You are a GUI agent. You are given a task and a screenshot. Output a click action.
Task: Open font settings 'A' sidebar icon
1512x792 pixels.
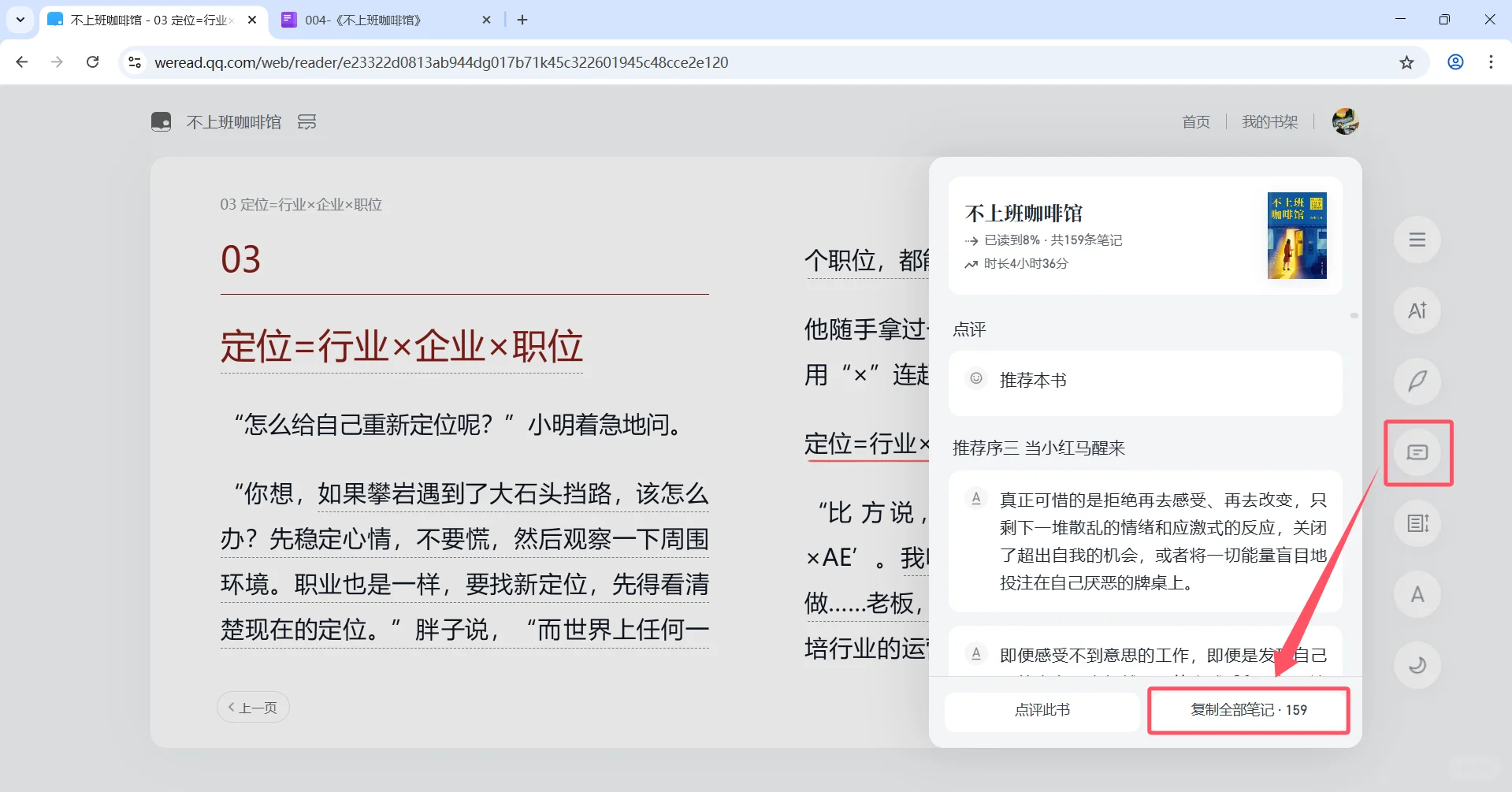click(1417, 594)
